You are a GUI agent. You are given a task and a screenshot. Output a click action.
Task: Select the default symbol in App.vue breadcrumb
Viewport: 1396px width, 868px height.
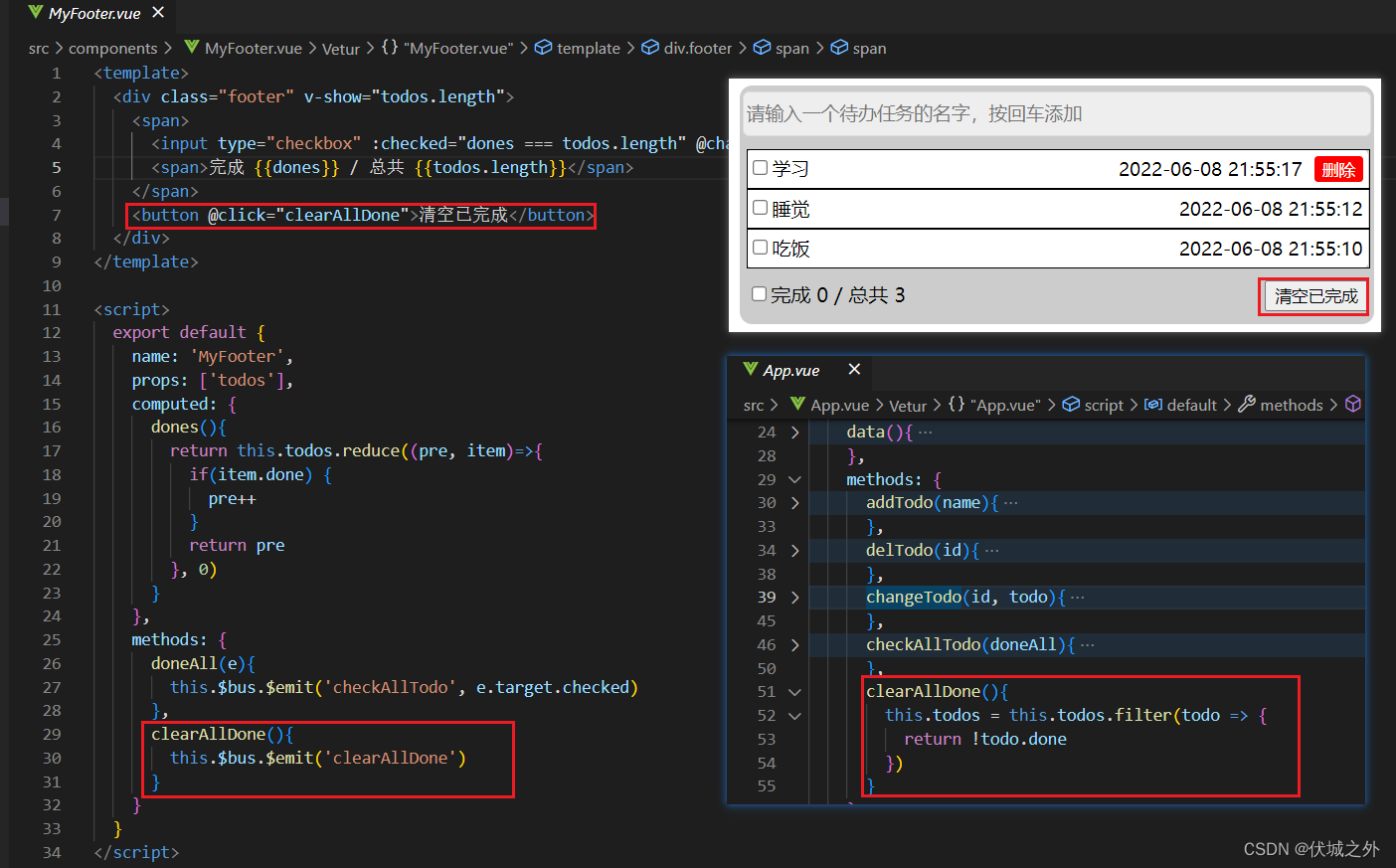point(1154,405)
